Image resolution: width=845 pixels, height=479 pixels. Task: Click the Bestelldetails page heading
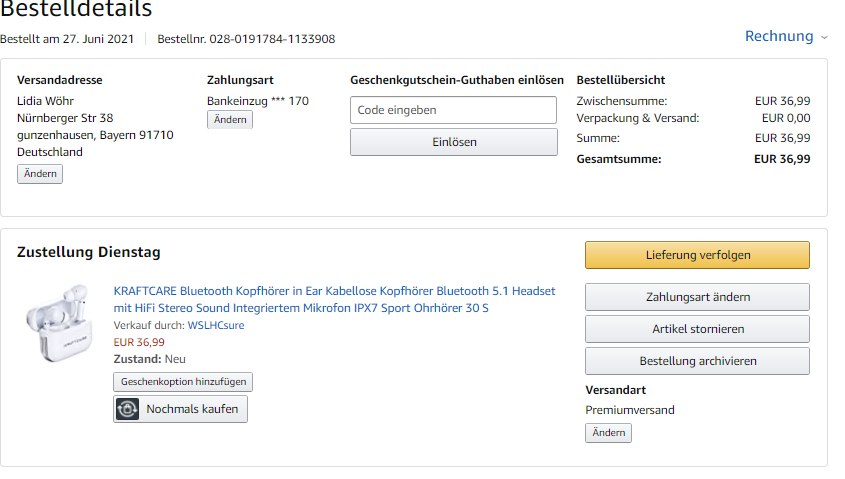click(77, 10)
